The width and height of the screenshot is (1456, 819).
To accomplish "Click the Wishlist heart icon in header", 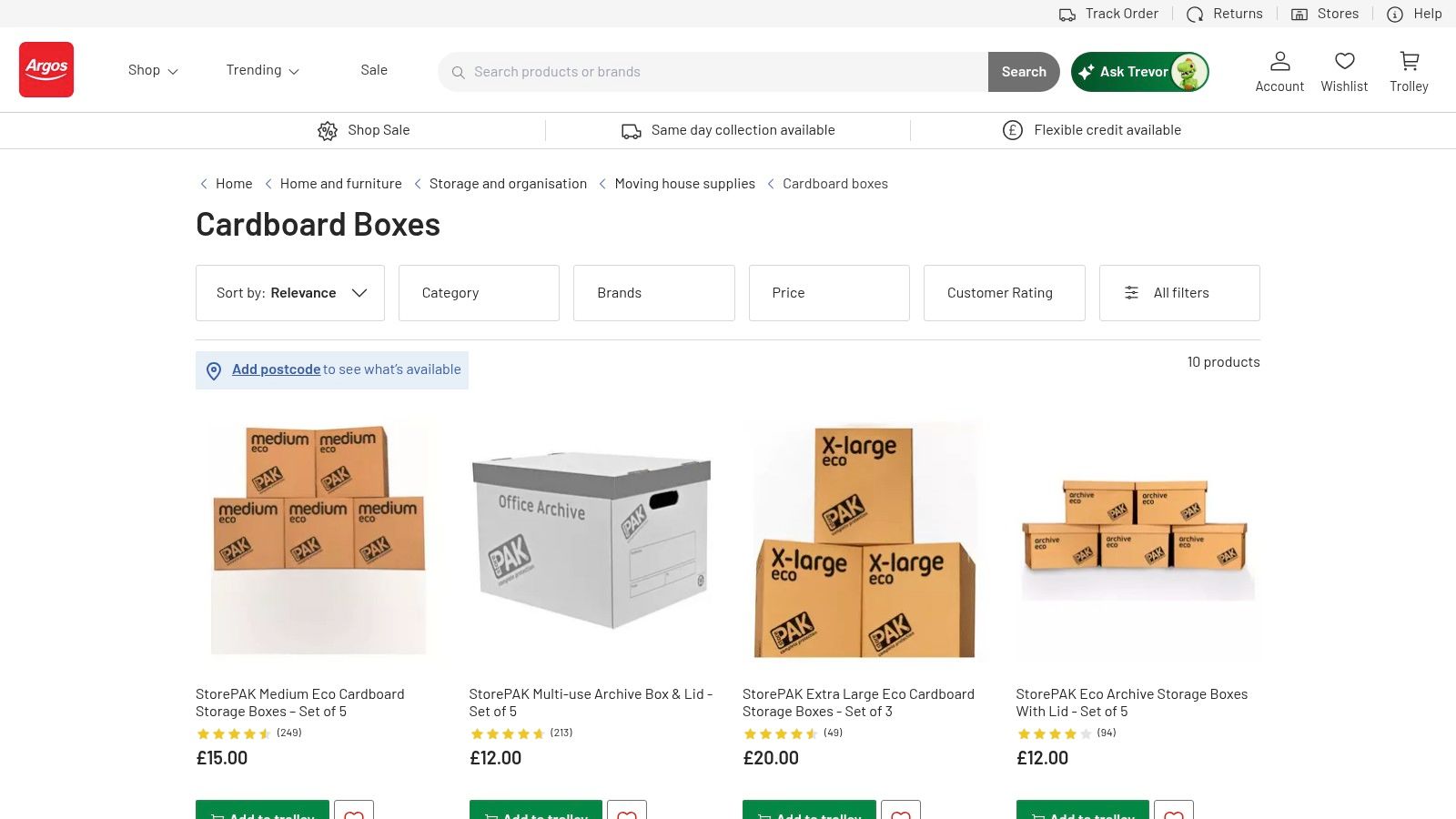I will [x=1344, y=71].
